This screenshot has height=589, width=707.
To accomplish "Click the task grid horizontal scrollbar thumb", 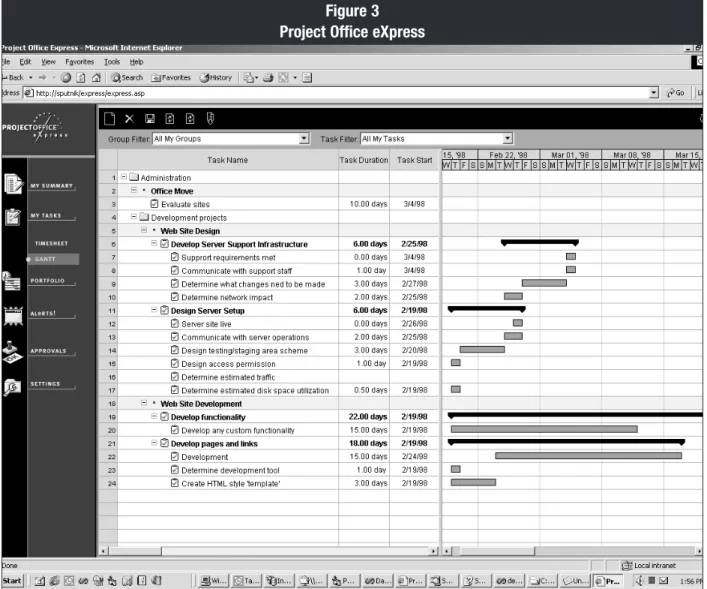I will pyautogui.click(x=135, y=551).
